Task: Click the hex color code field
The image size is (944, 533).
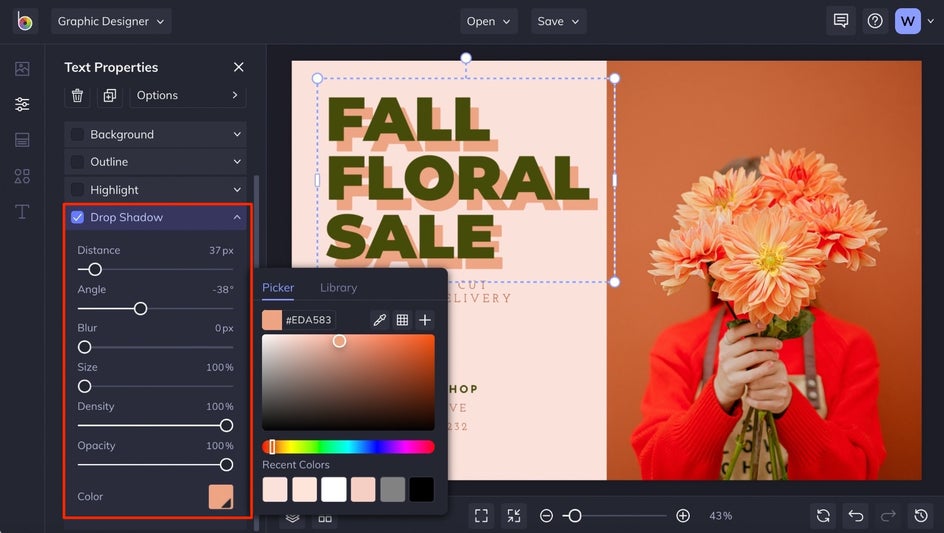Action: (x=309, y=320)
